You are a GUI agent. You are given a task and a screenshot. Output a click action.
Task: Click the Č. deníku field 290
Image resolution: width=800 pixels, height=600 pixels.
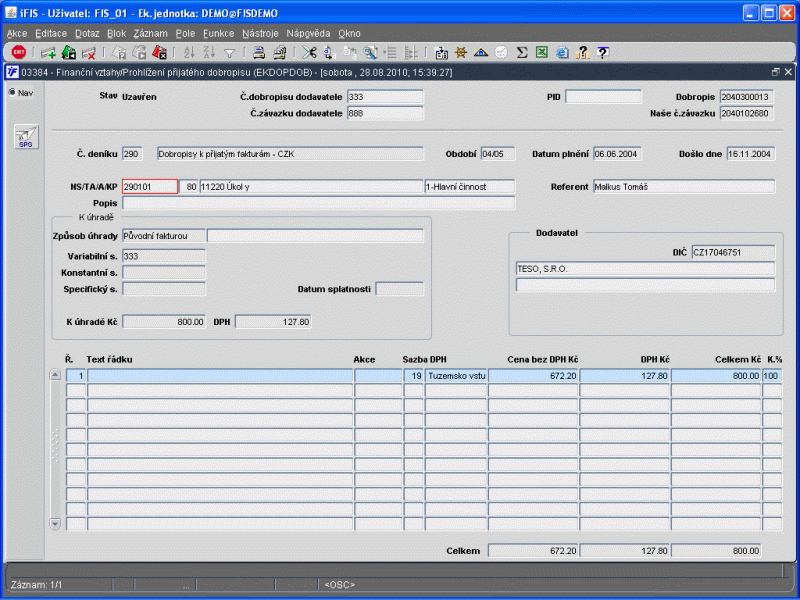point(132,154)
